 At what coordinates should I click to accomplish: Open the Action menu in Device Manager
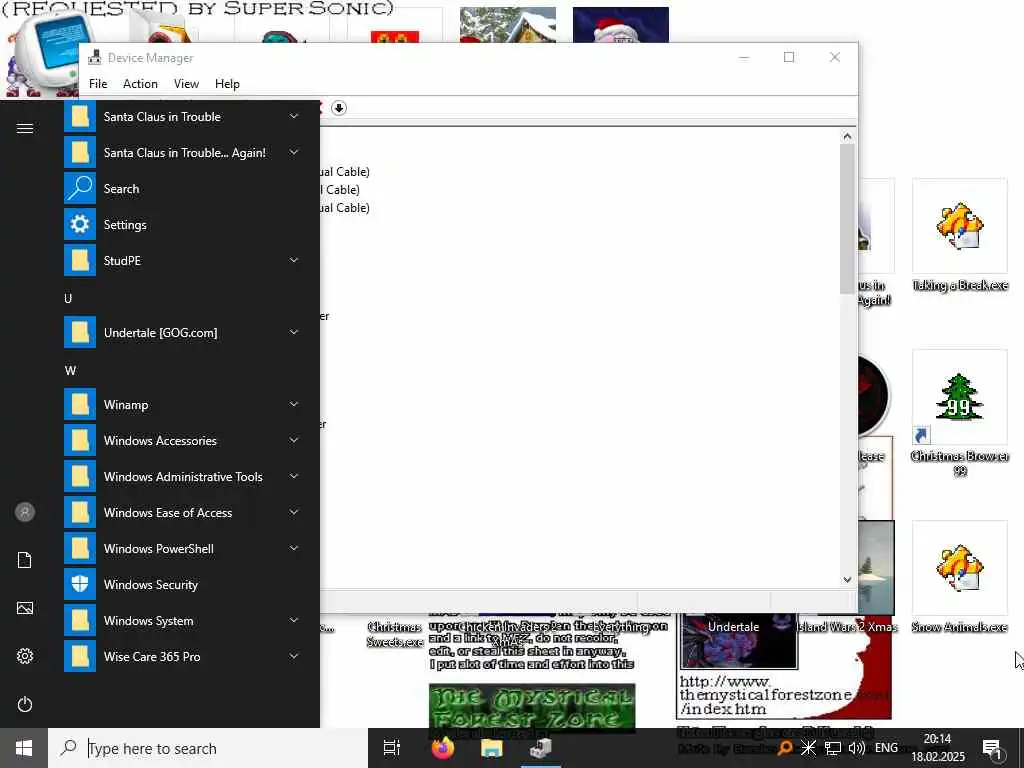coord(140,84)
